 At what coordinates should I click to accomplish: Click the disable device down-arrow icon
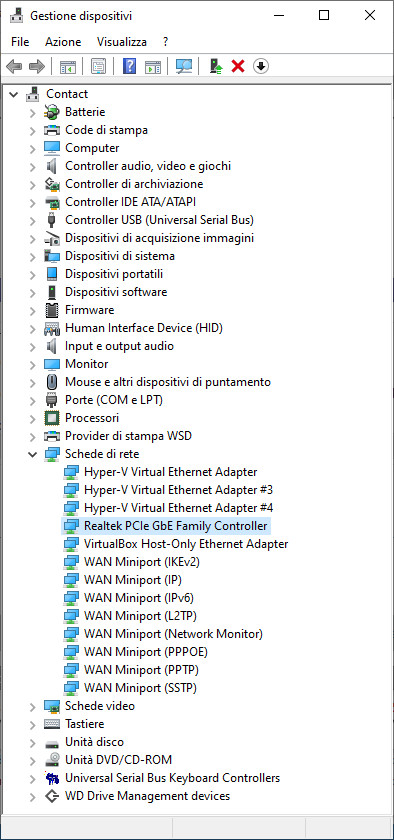(261, 66)
